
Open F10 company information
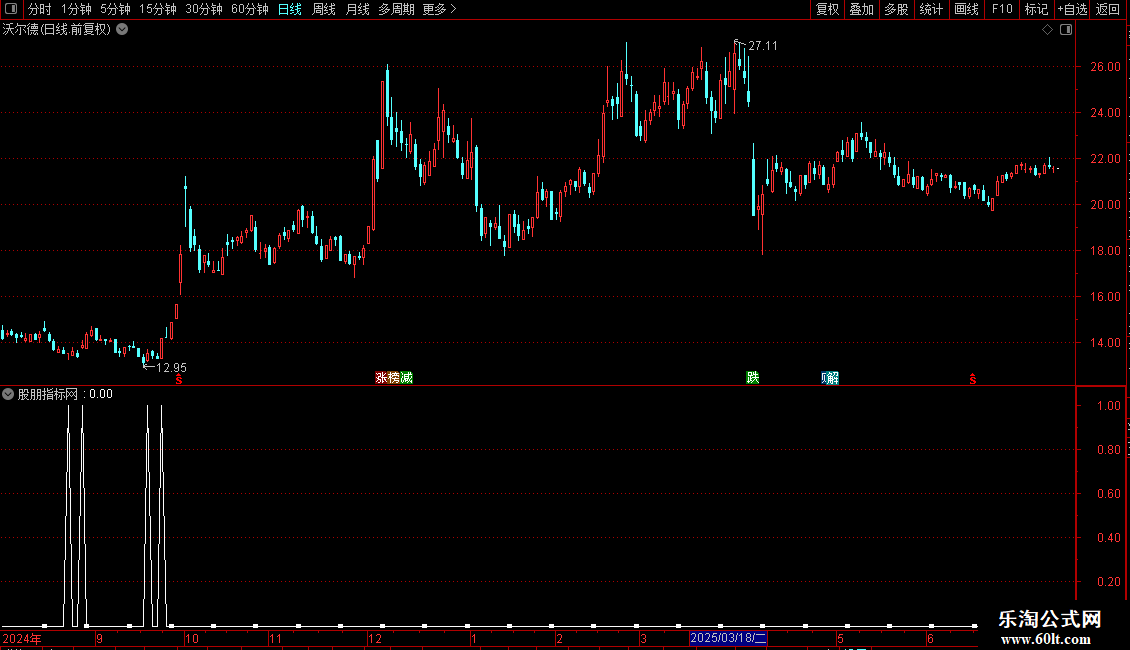(1002, 9)
